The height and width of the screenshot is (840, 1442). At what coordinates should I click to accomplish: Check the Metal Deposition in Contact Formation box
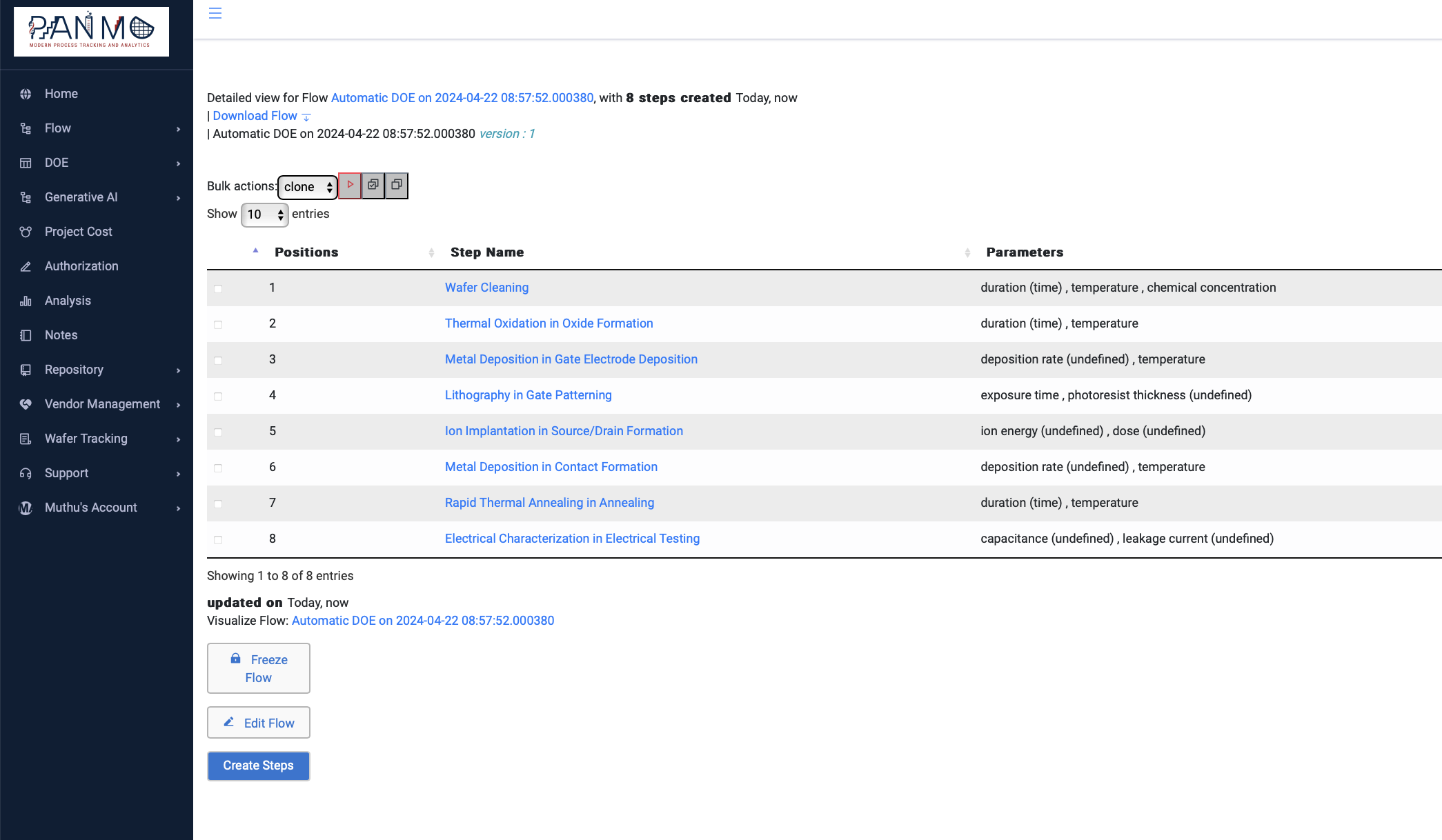point(218,468)
